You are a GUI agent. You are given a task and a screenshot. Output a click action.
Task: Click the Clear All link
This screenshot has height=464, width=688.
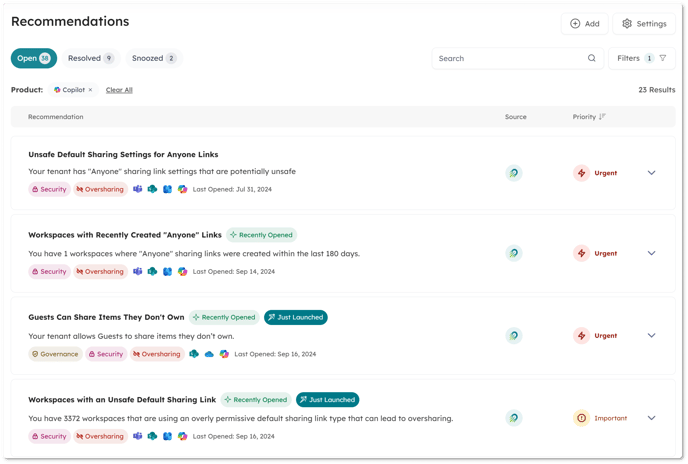point(119,90)
